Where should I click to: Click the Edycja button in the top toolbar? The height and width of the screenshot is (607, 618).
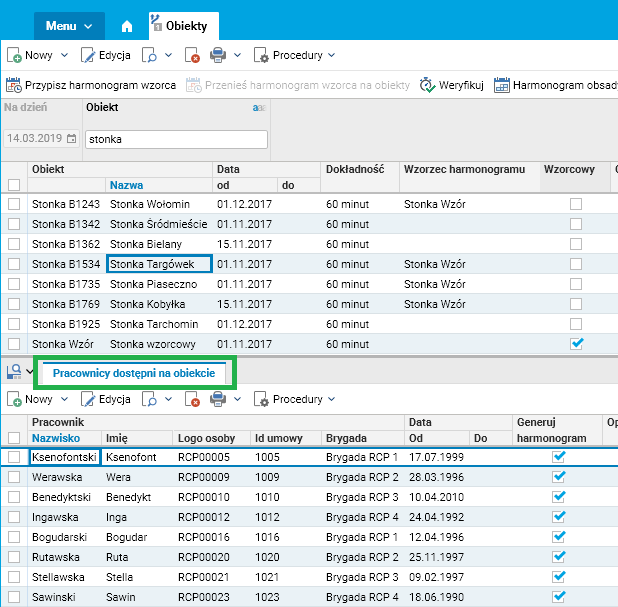click(105, 56)
